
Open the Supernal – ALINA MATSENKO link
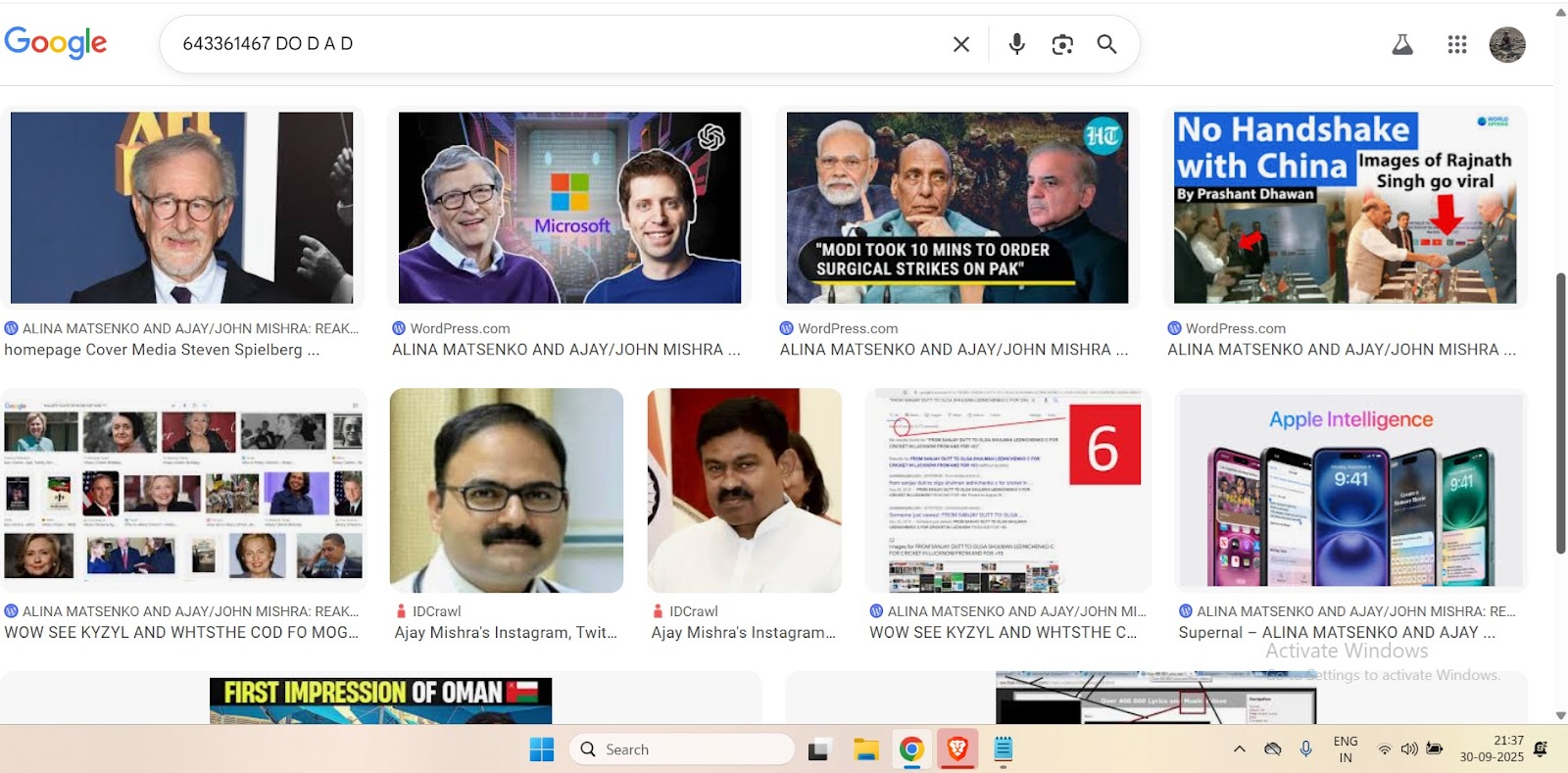click(x=1337, y=633)
